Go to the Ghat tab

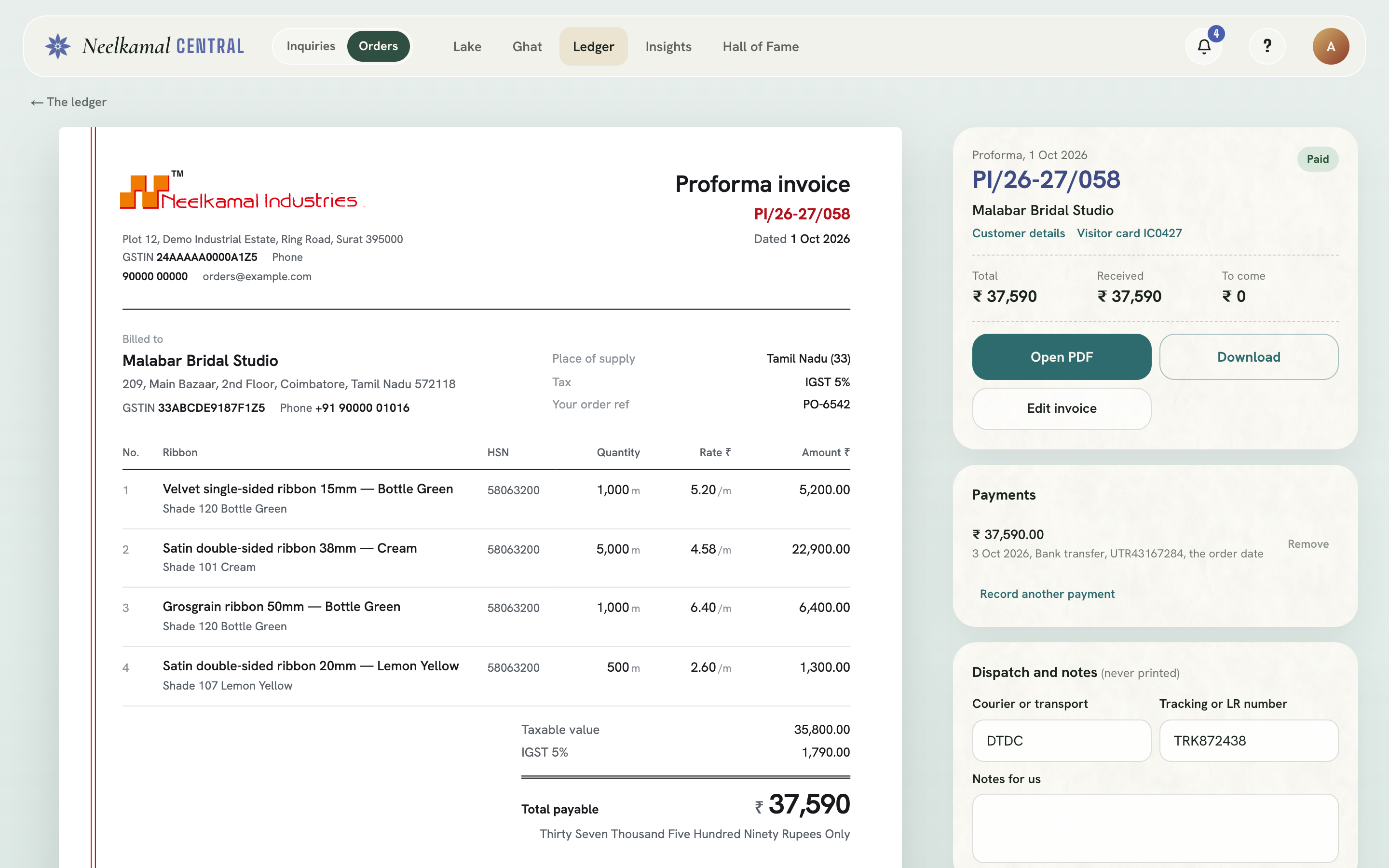click(527, 46)
